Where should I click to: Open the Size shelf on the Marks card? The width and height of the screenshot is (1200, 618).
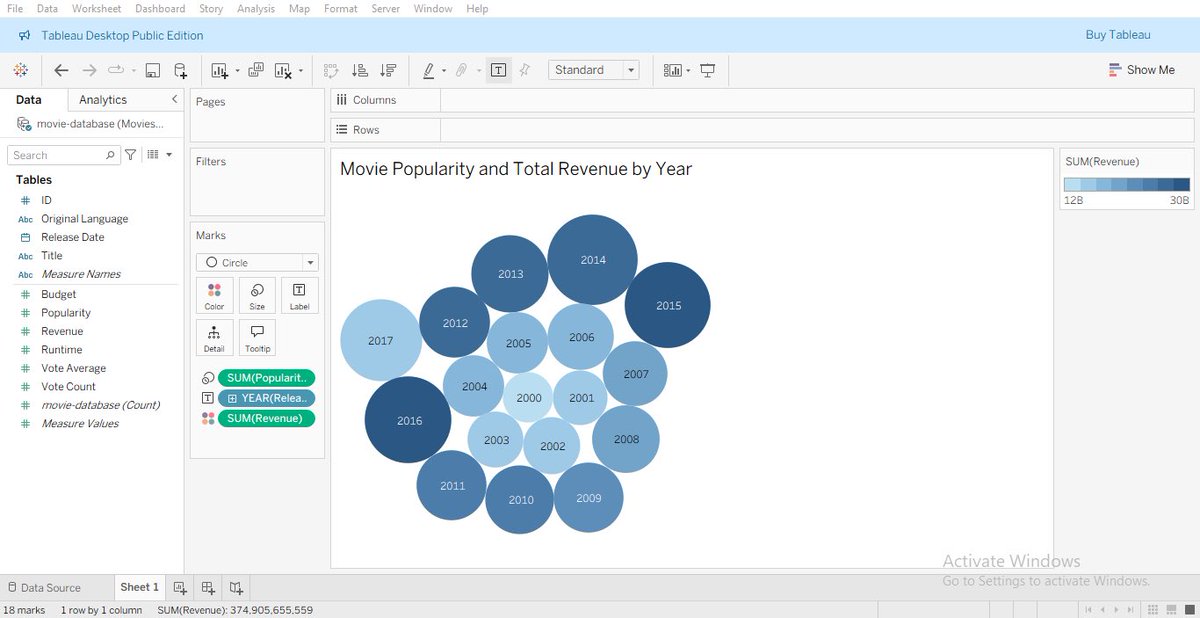tap(257, 295)
